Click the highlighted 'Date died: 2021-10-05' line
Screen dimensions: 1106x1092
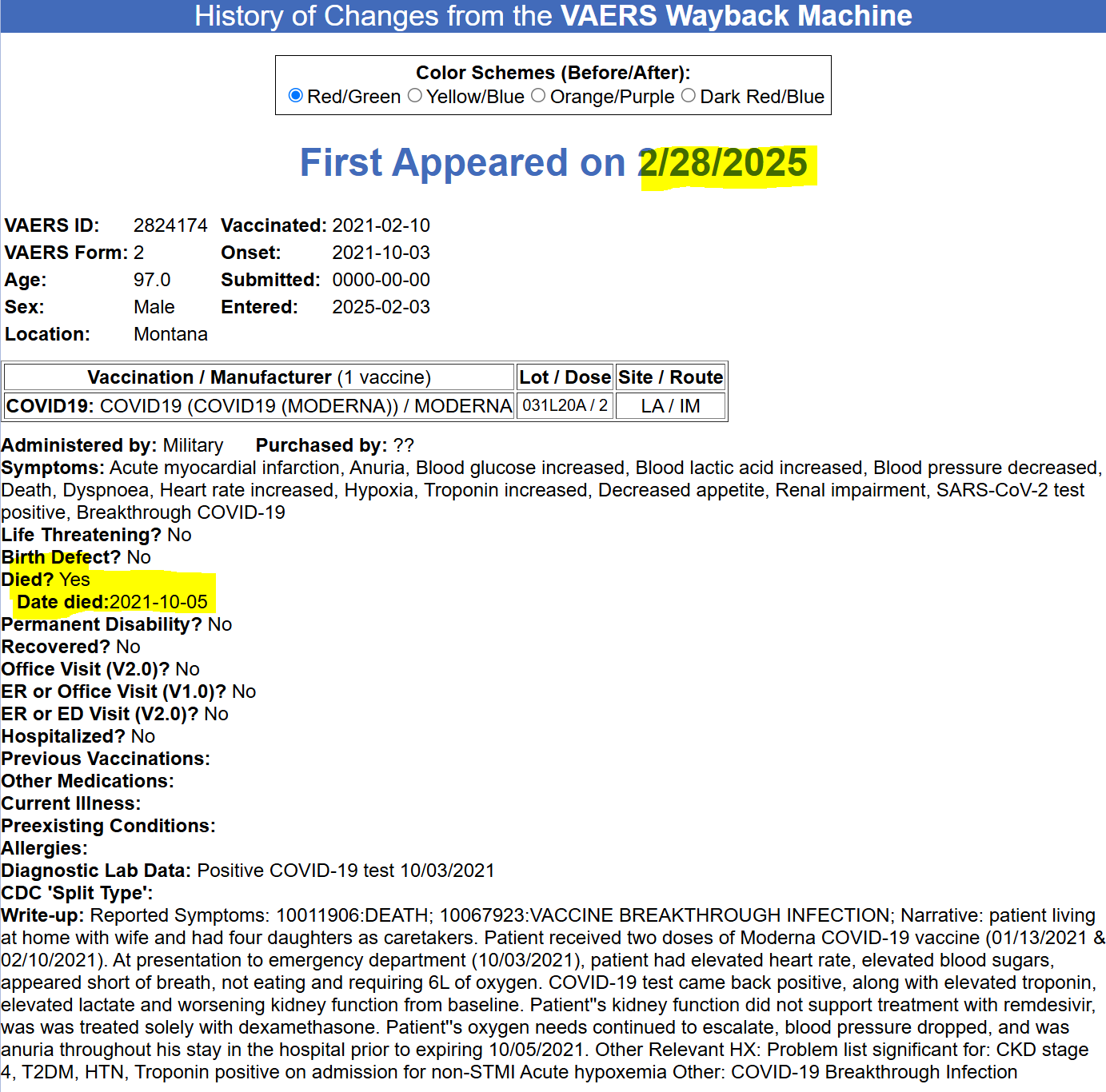[x=113, y=602]
